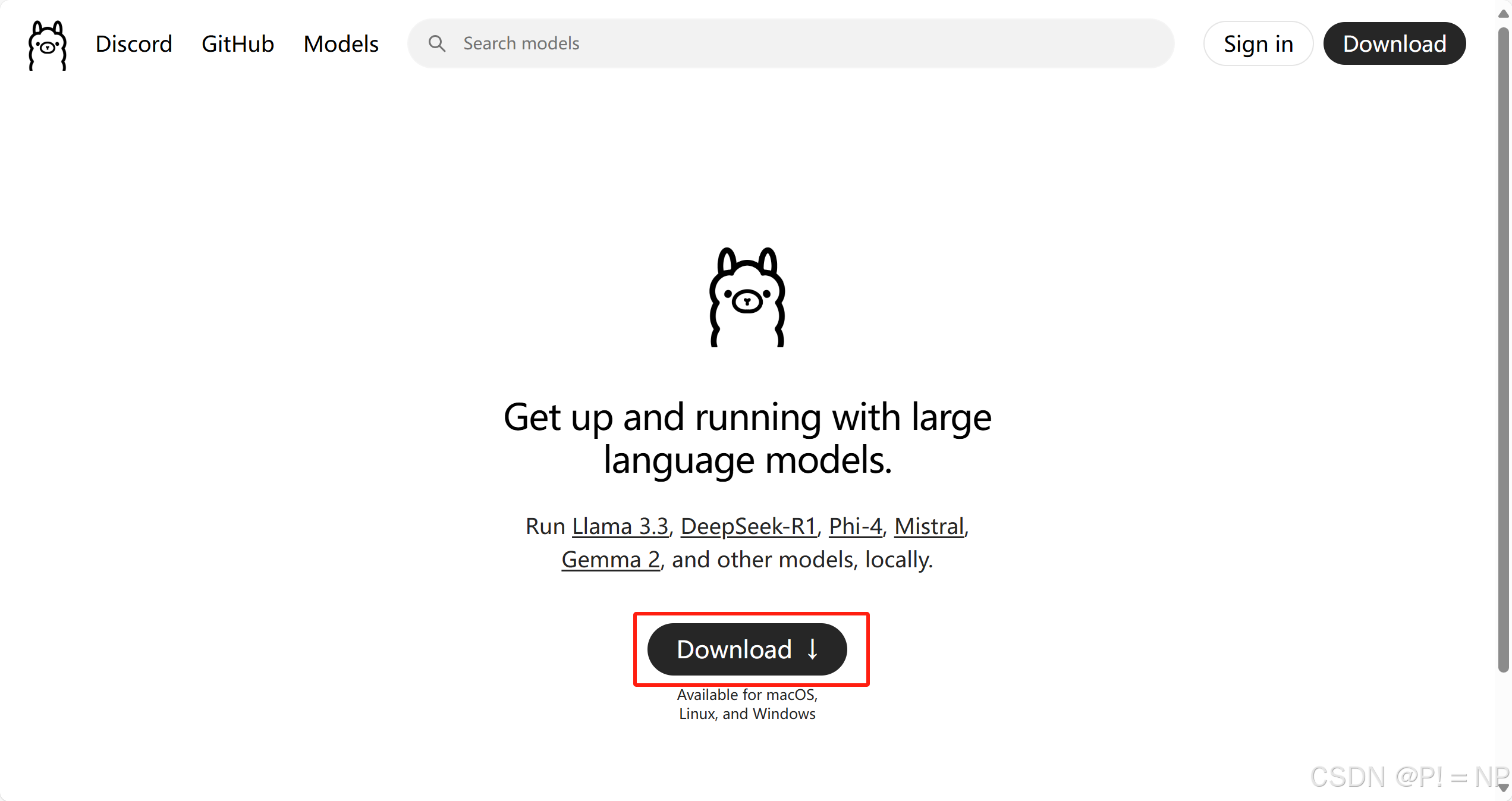This screenshot has height=801, width=1512.
Task: Click the scrollbar up arrow
Action: (x=1503, y=14)
